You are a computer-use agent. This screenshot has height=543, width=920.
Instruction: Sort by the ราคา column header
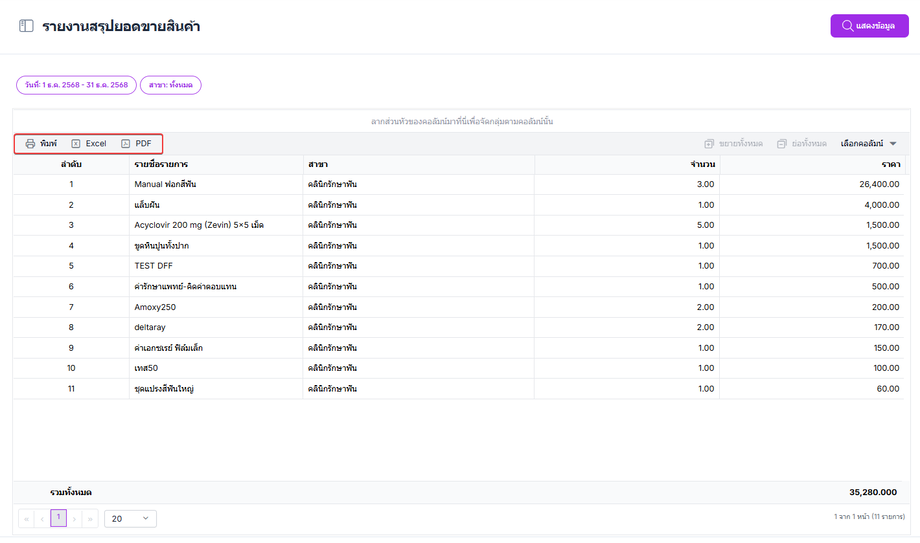click(x=812, y=164)
